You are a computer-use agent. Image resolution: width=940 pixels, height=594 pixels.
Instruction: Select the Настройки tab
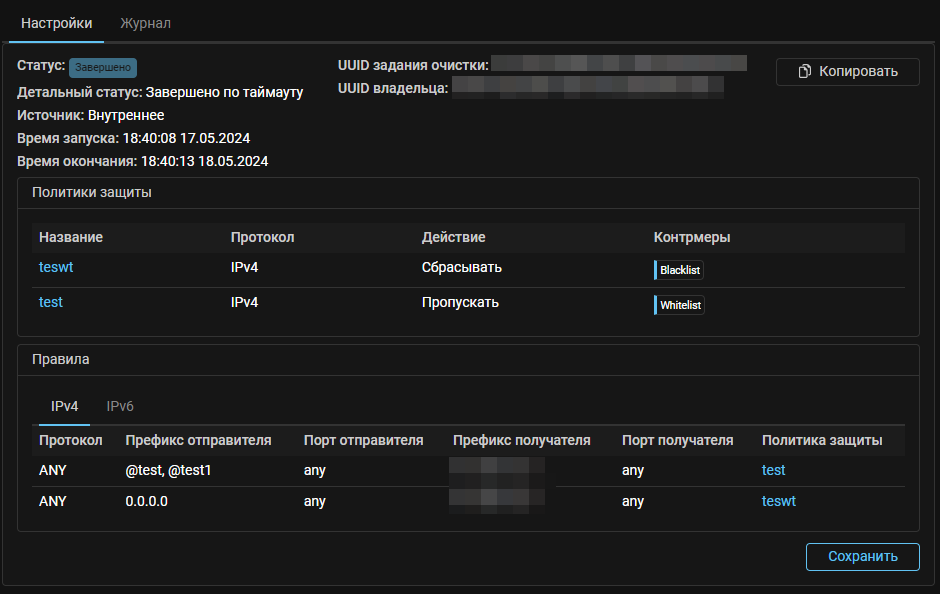56,23
